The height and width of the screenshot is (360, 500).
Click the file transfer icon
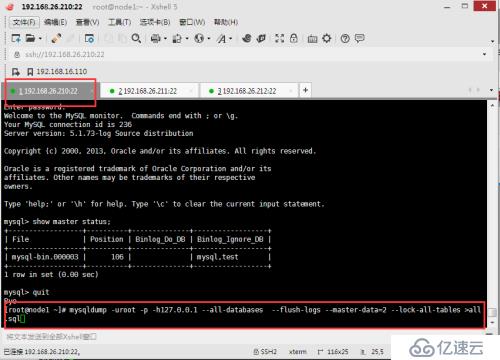(x=177, y=39)
